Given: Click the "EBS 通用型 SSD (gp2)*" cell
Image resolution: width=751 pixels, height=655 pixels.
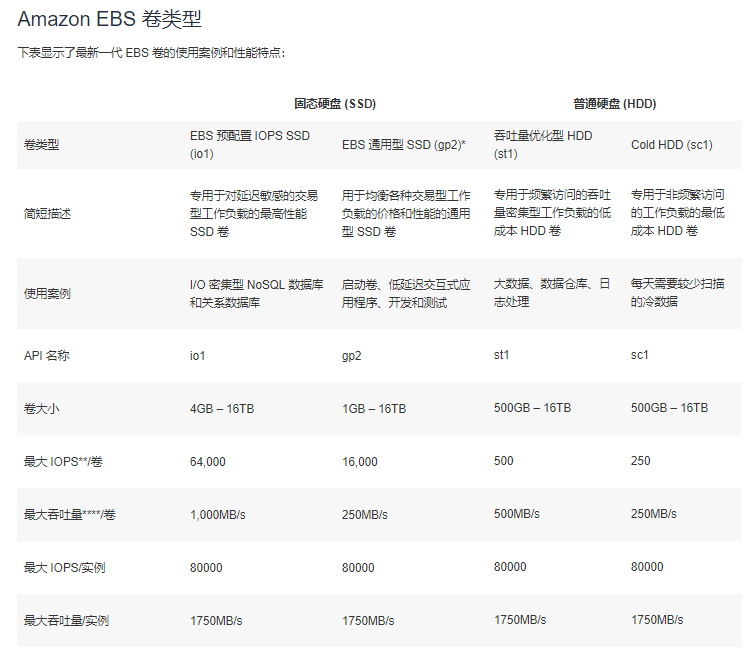Looking at the screenshot, I should click(404, 145).
